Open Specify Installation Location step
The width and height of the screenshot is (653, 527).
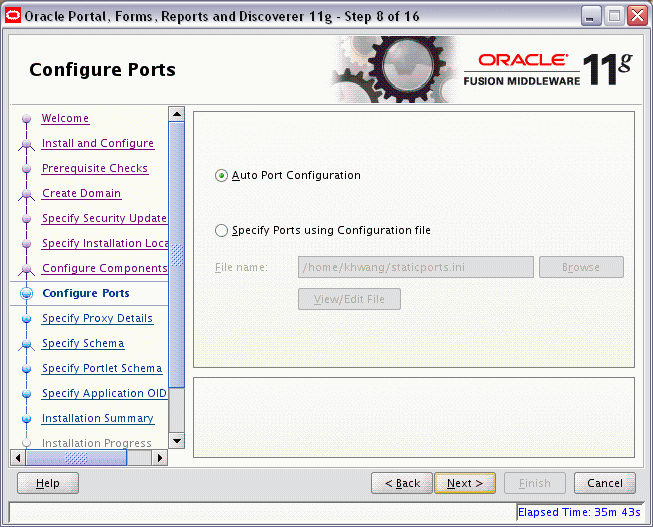[x=105, y=243]
